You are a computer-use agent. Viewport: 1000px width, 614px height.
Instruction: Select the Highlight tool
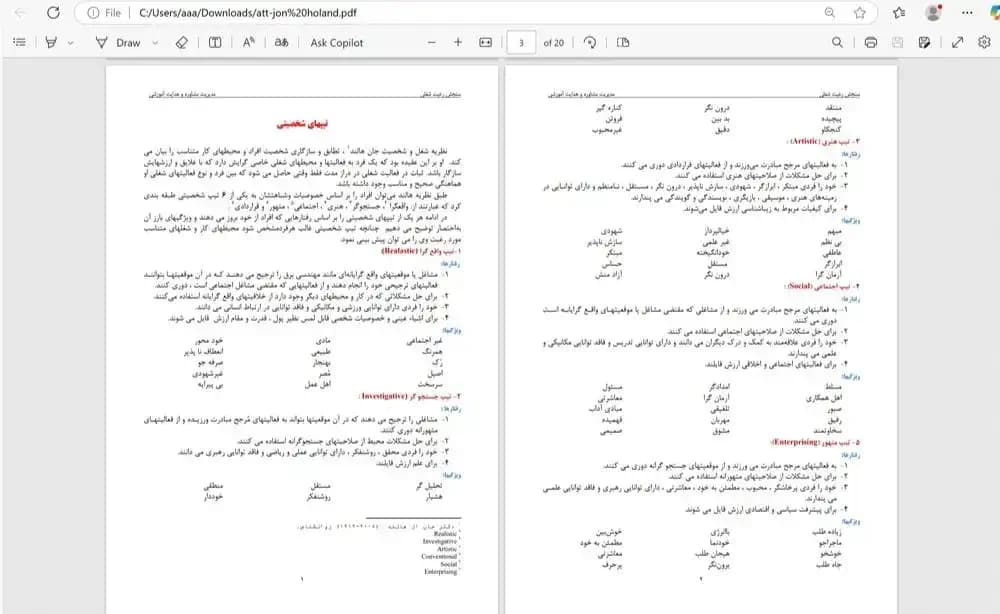(x=51, y=43)
